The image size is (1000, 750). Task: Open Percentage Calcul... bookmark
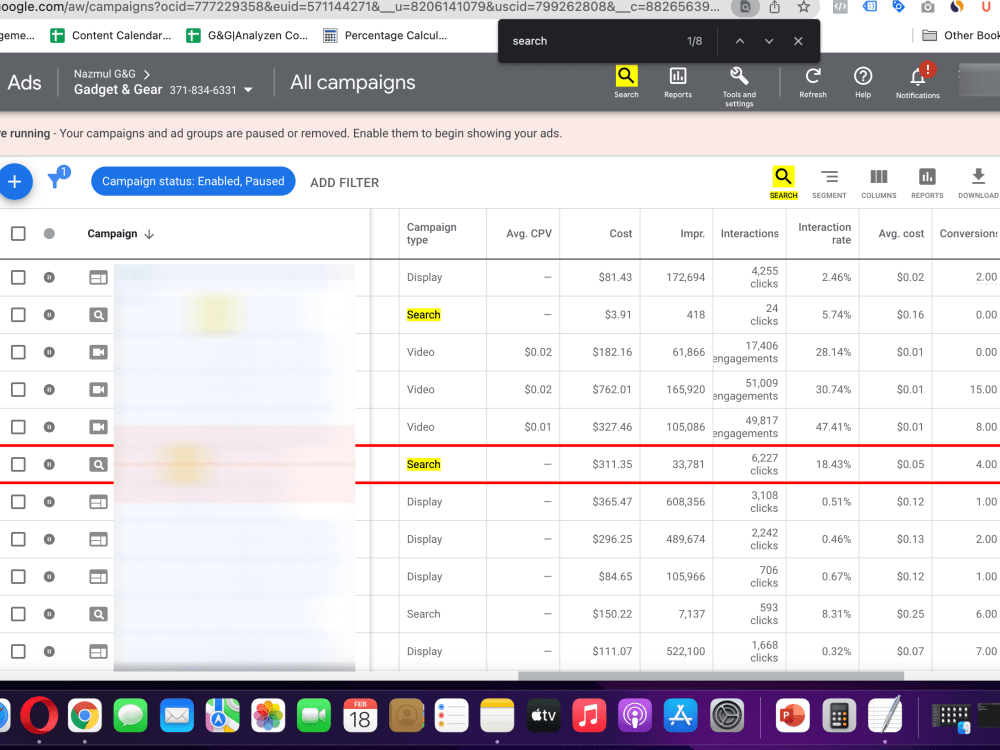click(385, 36)
